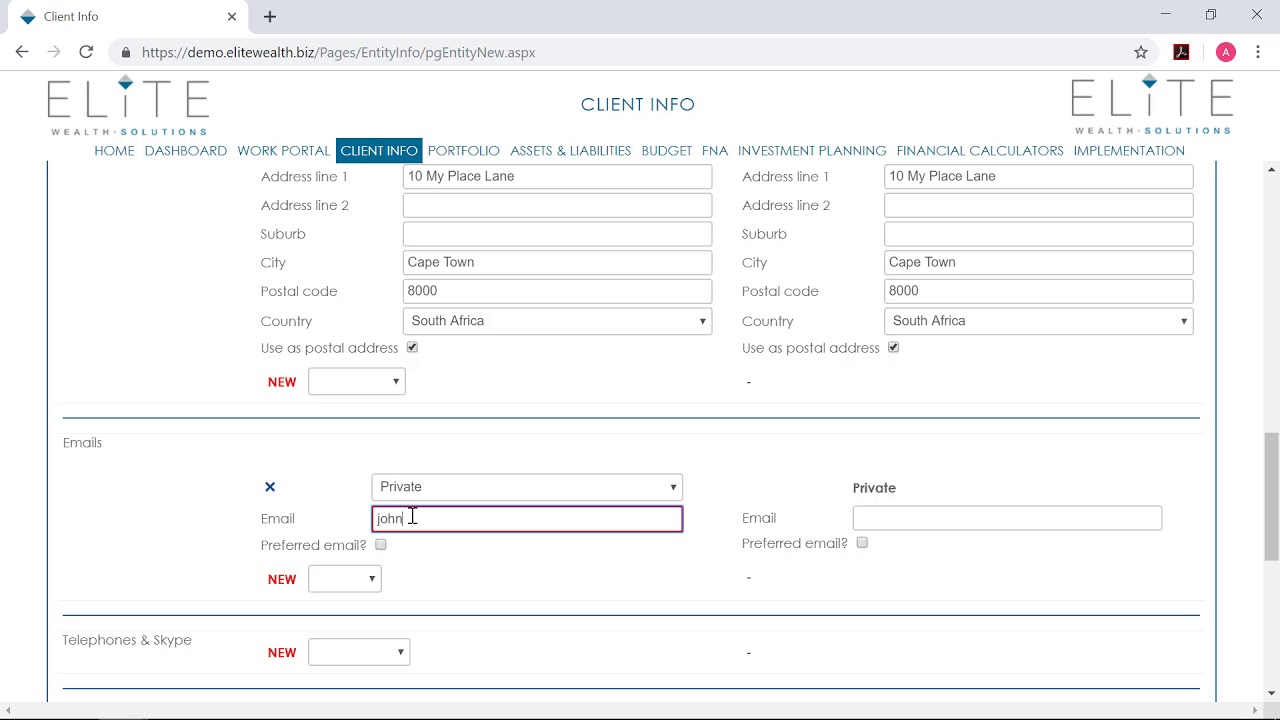The height and width of the screenshot is (720, 1280).
Task: Go to the PORTFOLIO menu
Action: [x=463, y=151]
